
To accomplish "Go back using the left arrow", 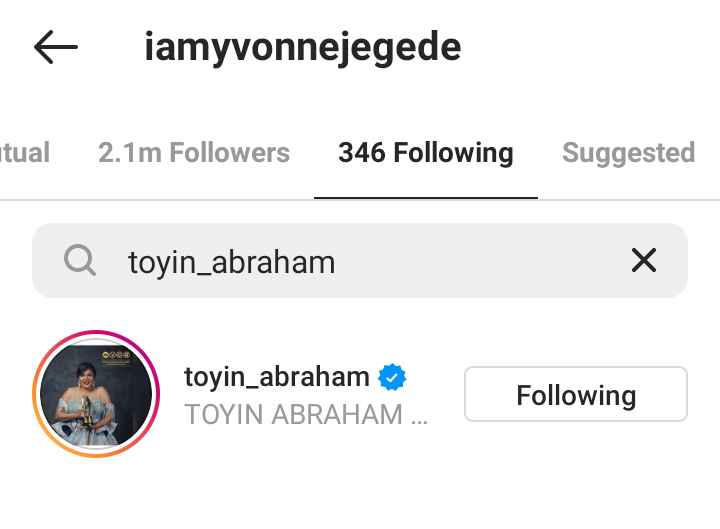I will 56,47.
